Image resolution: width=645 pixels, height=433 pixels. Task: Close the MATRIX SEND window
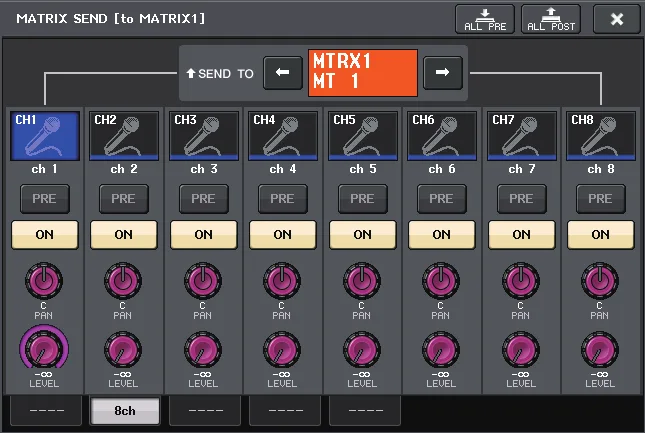617,19
